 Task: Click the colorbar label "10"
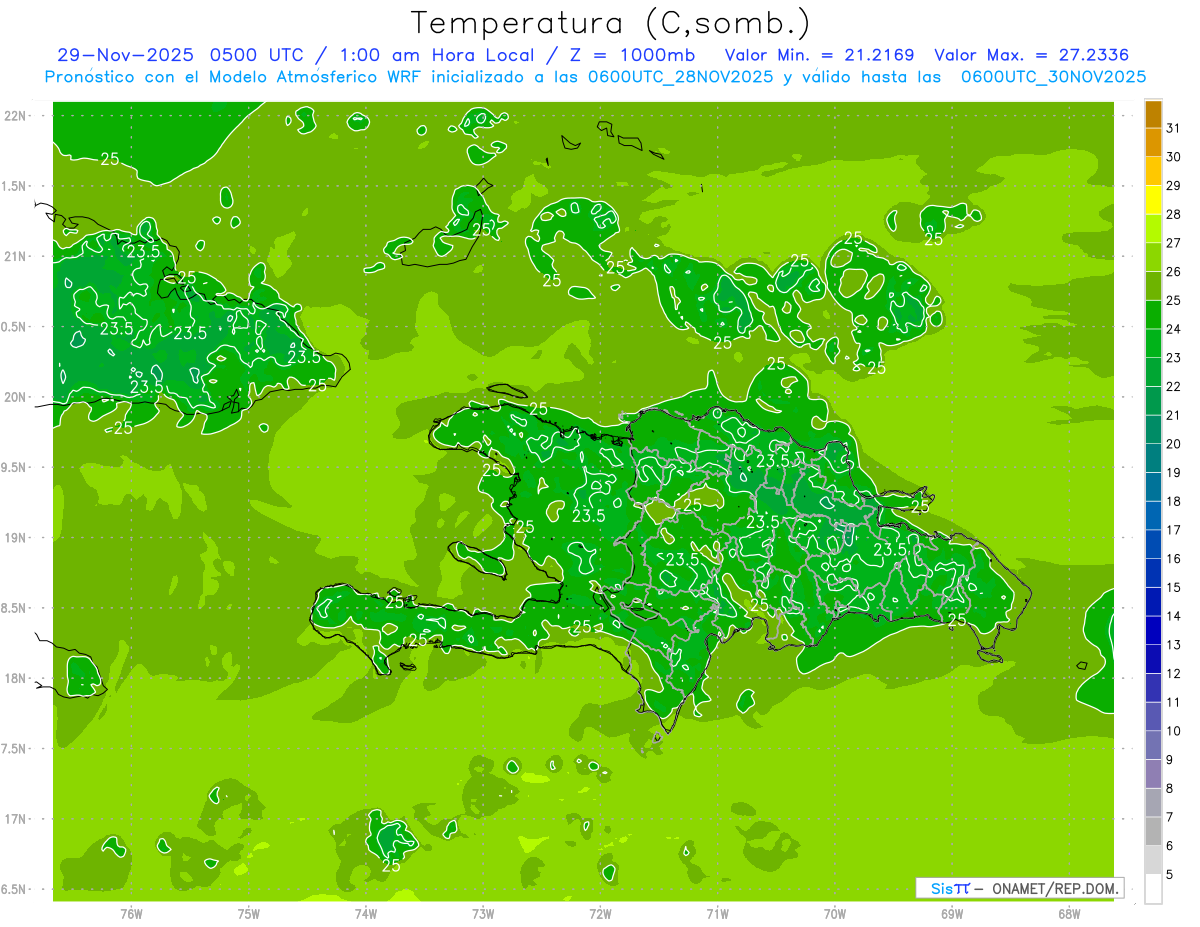coord(1174,732)
